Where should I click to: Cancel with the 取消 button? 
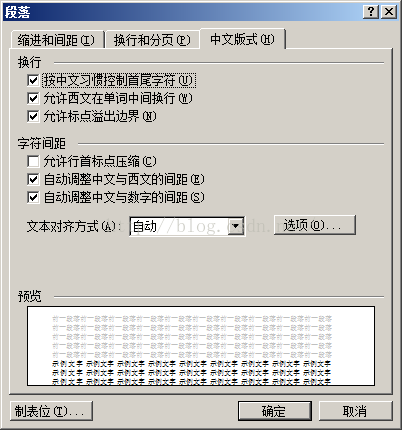pos(355,411)
